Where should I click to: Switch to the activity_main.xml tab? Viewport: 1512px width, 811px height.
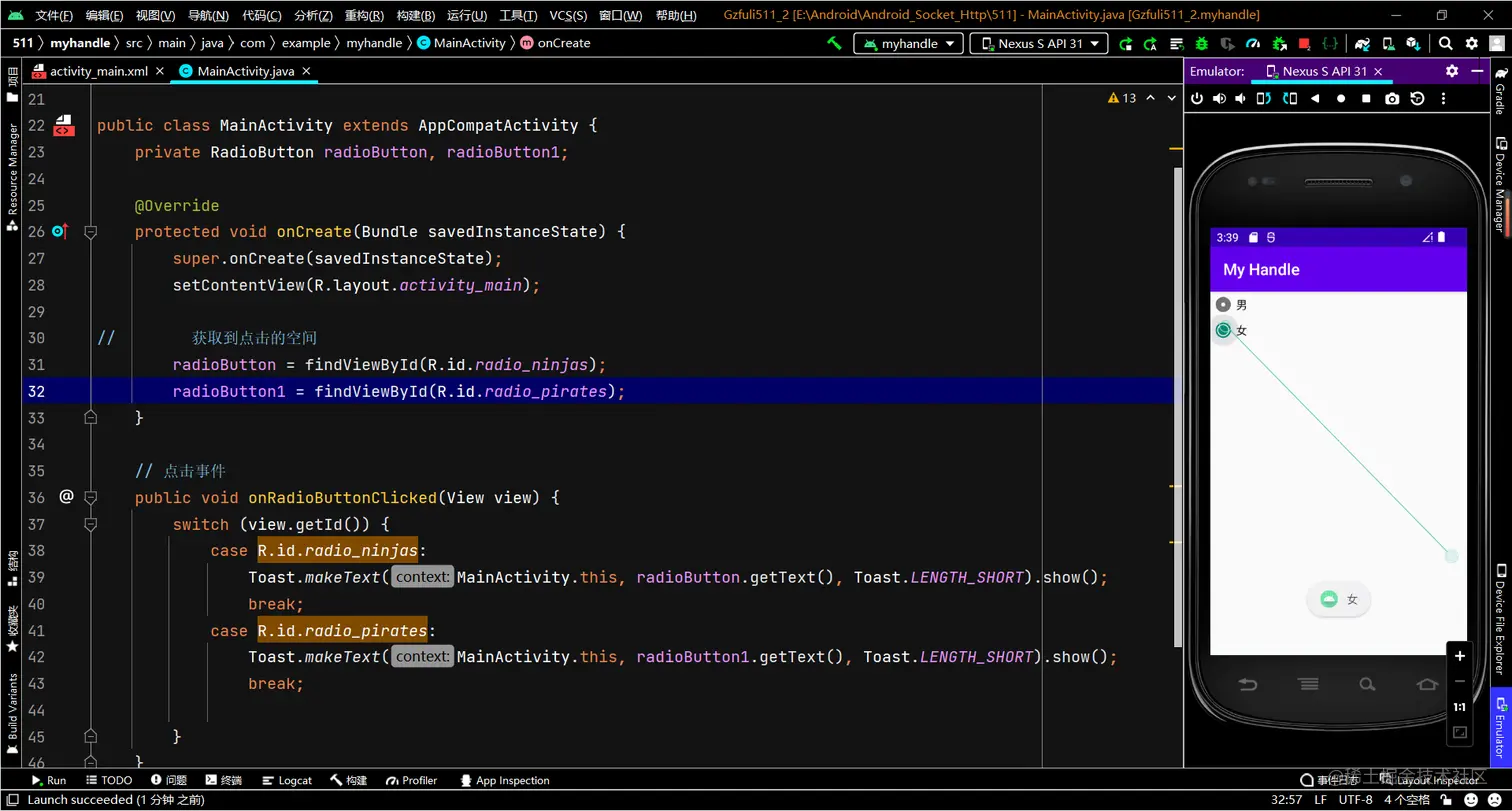tap(97, 71)
